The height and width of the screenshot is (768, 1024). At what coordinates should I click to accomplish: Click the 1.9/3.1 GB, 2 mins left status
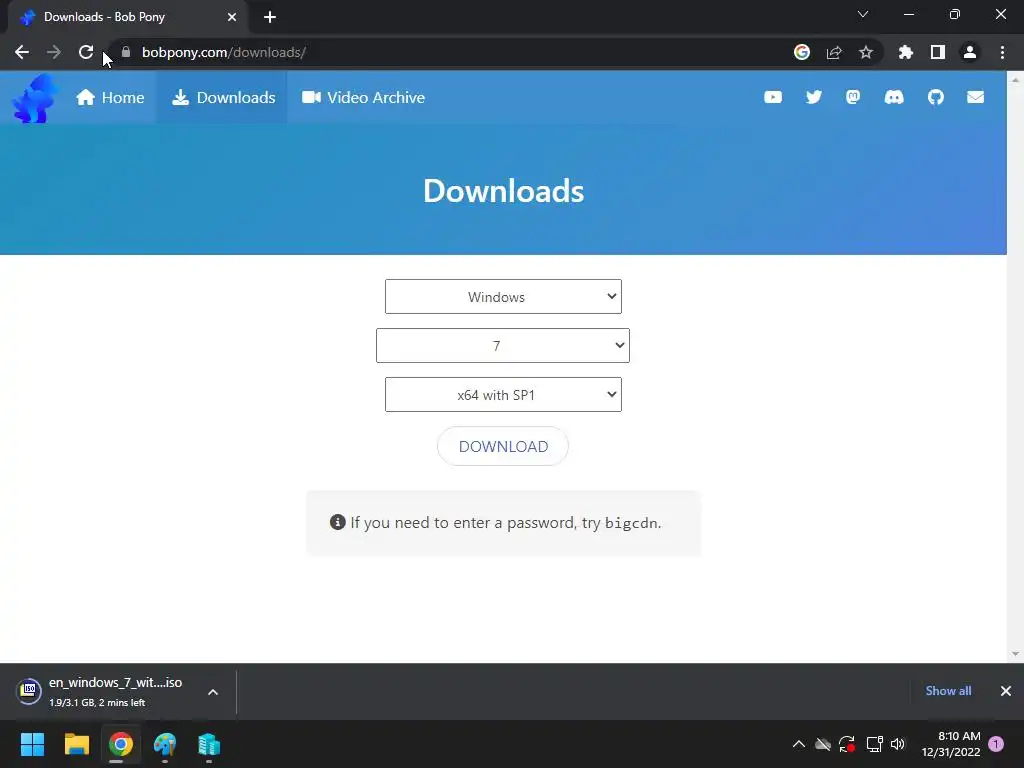click(x=97, y=703)
